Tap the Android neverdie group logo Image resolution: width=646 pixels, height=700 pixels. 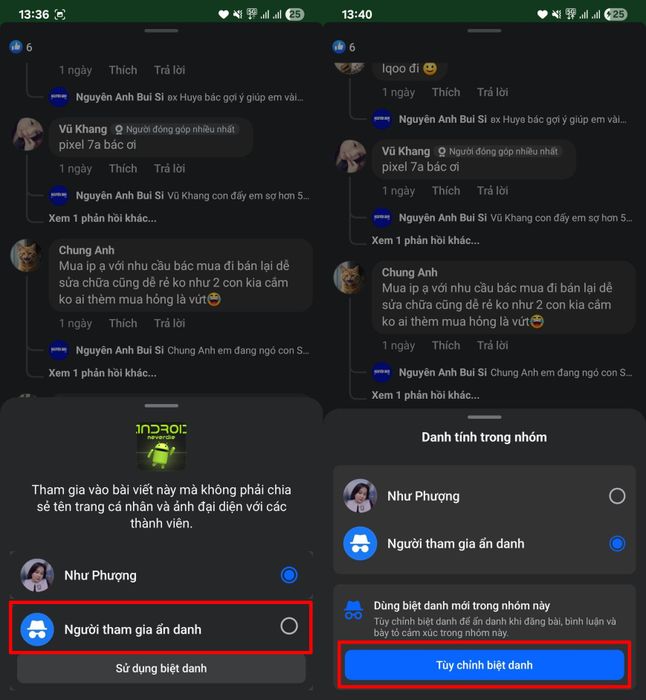pyautogui.click(x=161, y=445)
